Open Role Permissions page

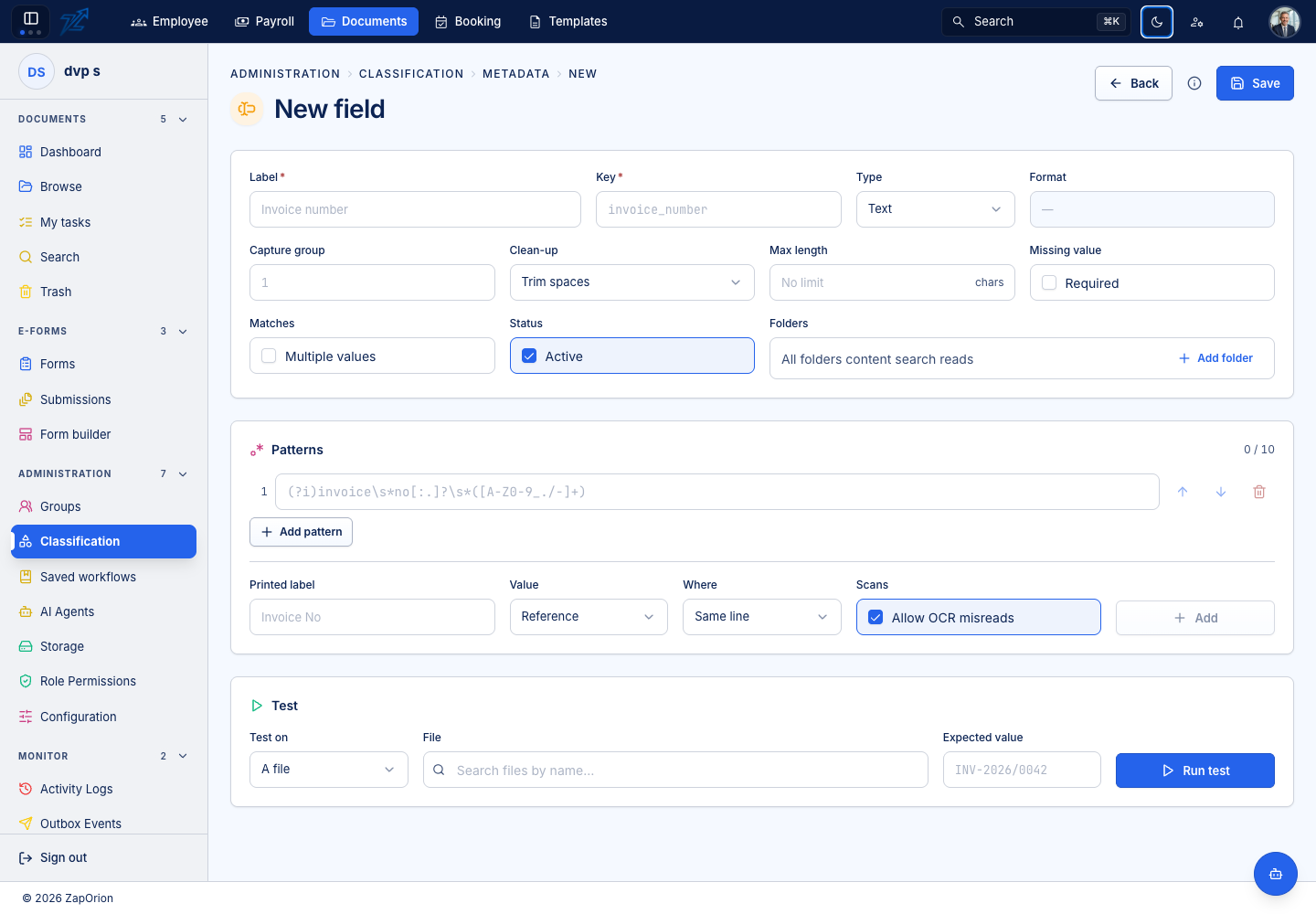click(x=104, y=681)
